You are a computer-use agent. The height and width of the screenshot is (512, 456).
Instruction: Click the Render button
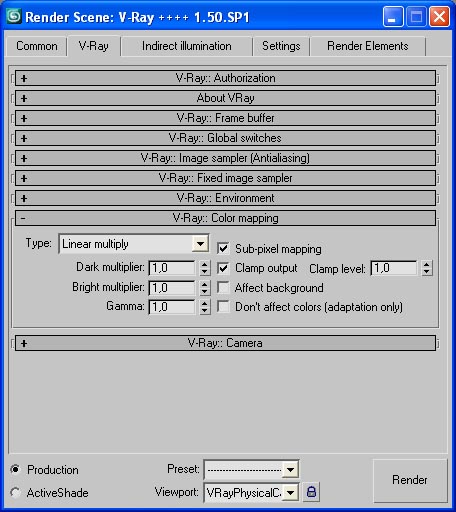coord(410,480)
